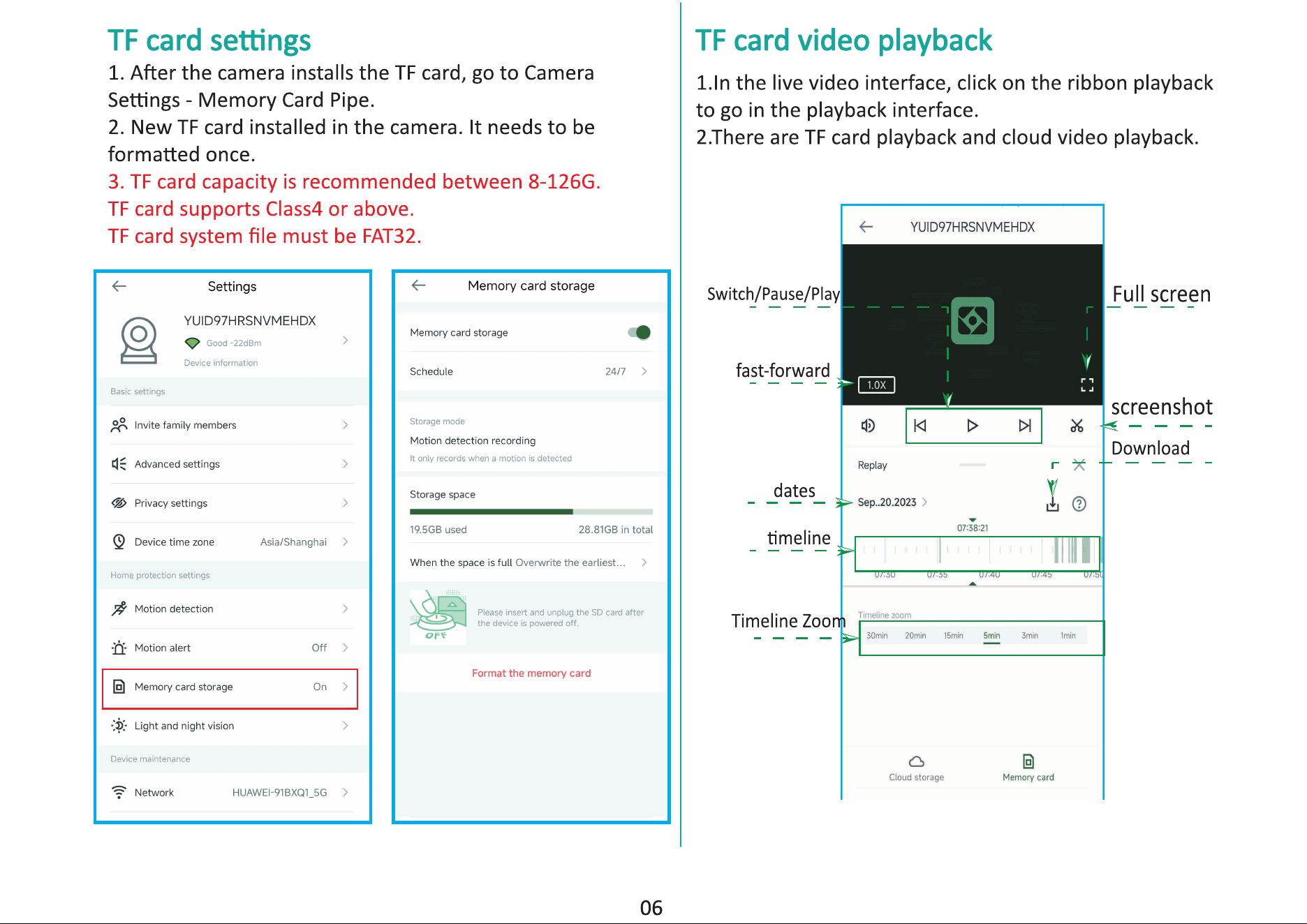
Task: Click the Device time zone clock icon
Action: click(x=119, y=542)
